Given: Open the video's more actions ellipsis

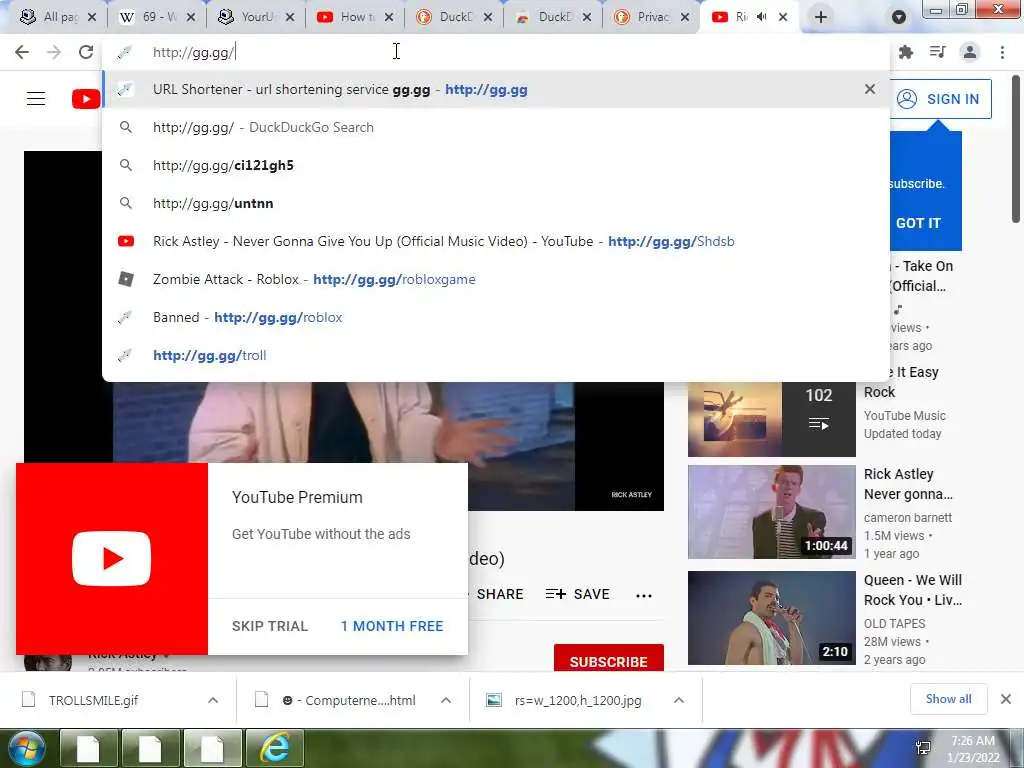Looking at the screenshot, I should pos(644,595).
